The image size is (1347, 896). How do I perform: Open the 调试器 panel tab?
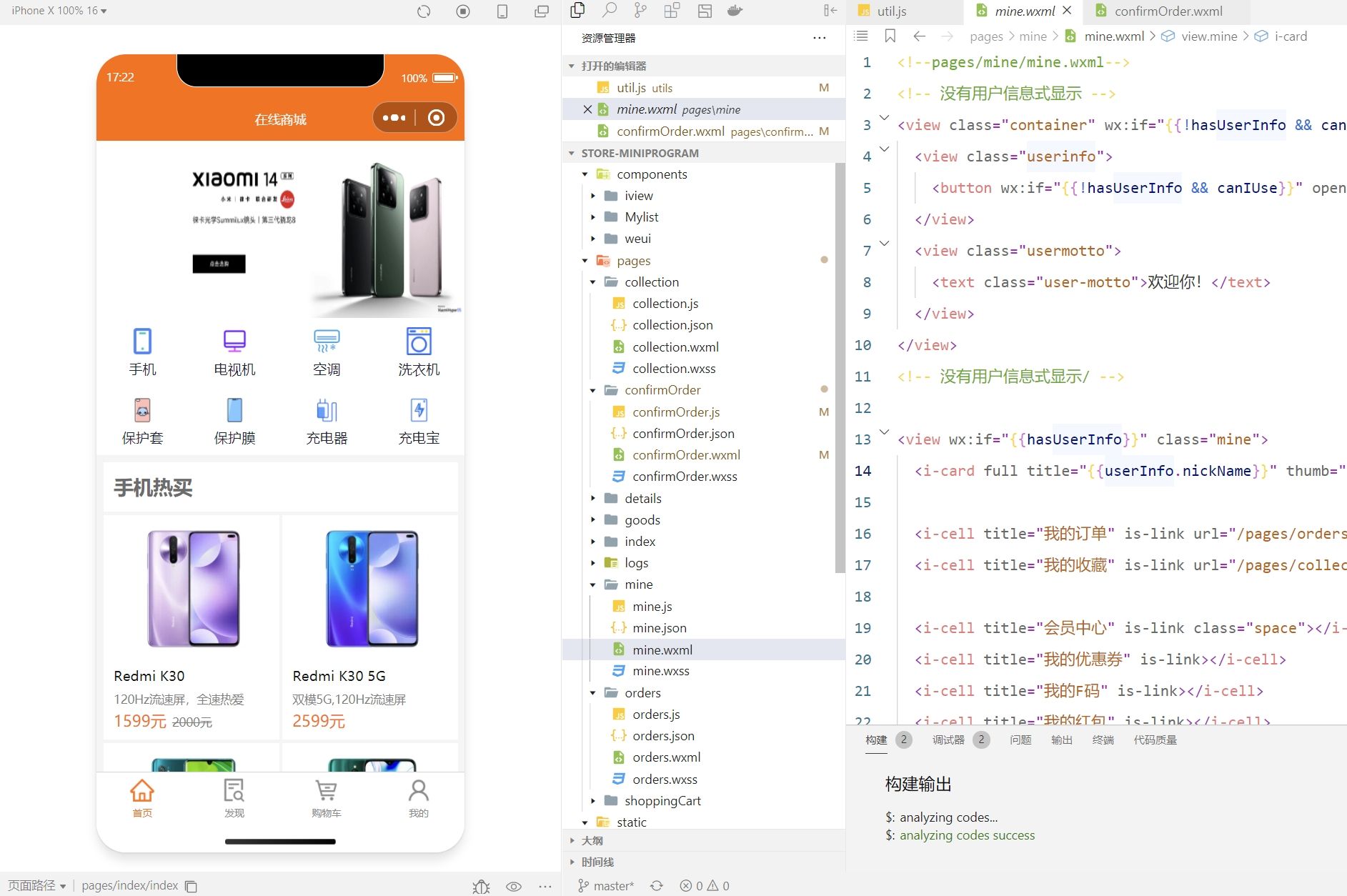pos(948,740)
